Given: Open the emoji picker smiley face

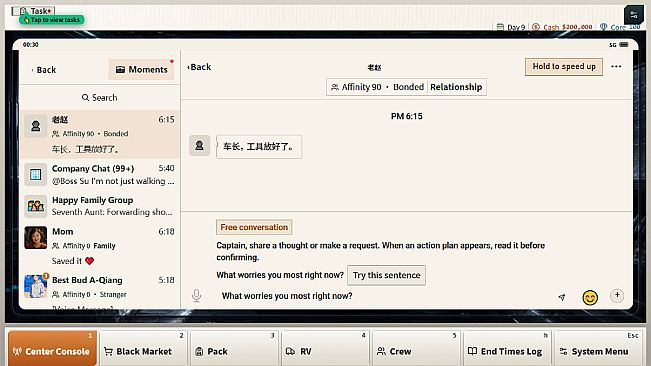Looking at the screenshot, I should coord(590,297).
